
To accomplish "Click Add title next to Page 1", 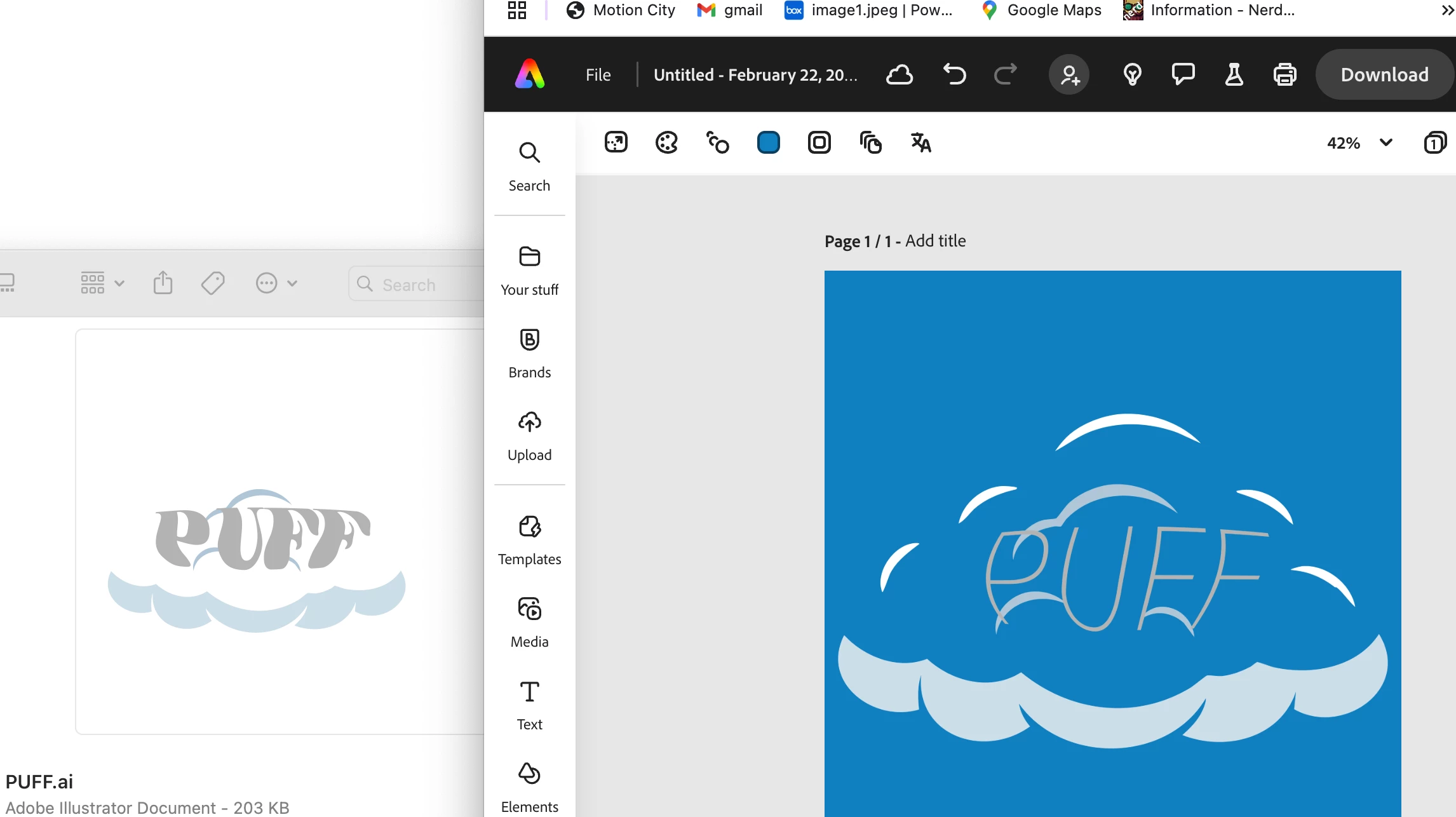I will point(935,241).
